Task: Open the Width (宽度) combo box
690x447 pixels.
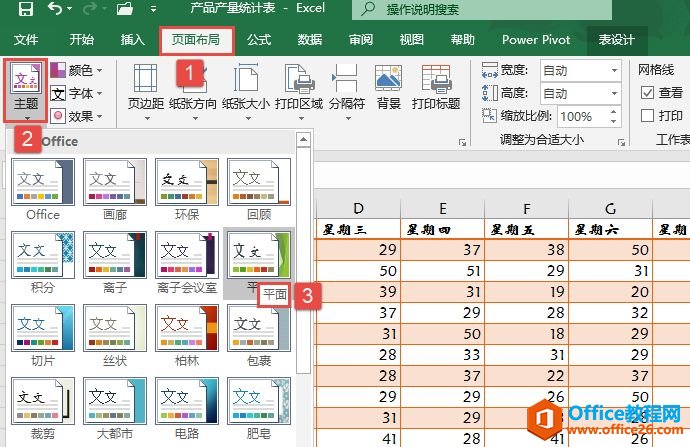Action: coord(580,70)
